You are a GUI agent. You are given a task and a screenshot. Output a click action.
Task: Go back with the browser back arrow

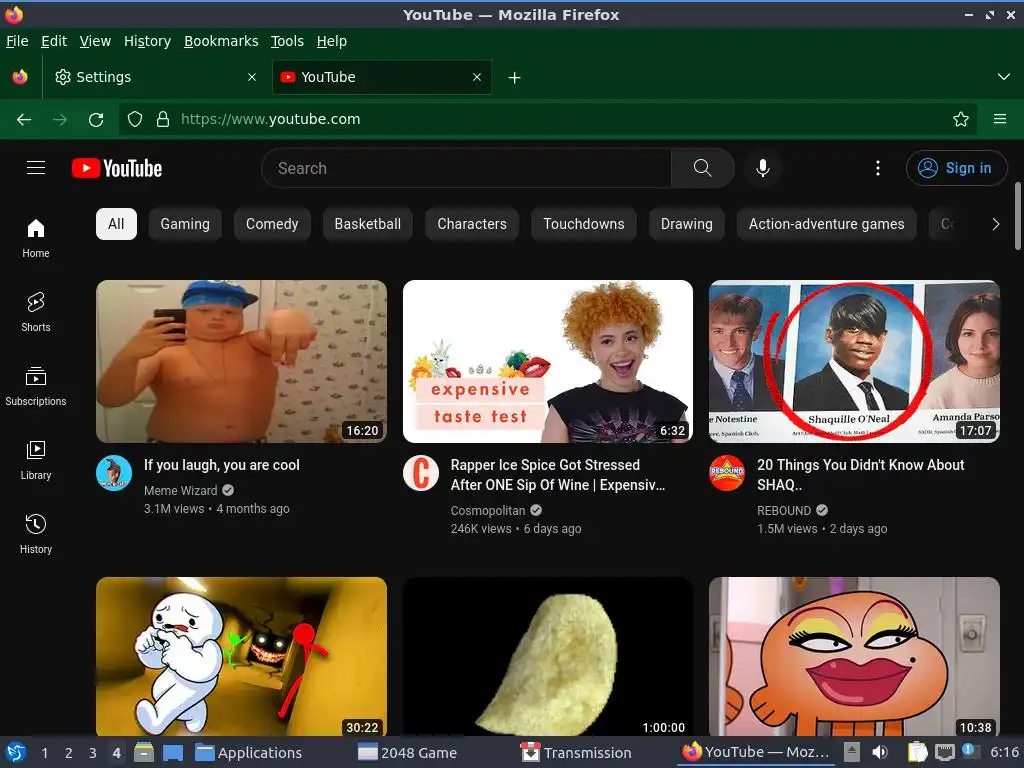[24, 120]
